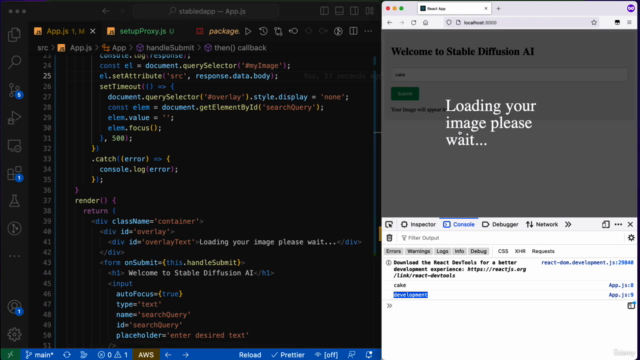Open notifications bell in status bar

coord(369,355)
